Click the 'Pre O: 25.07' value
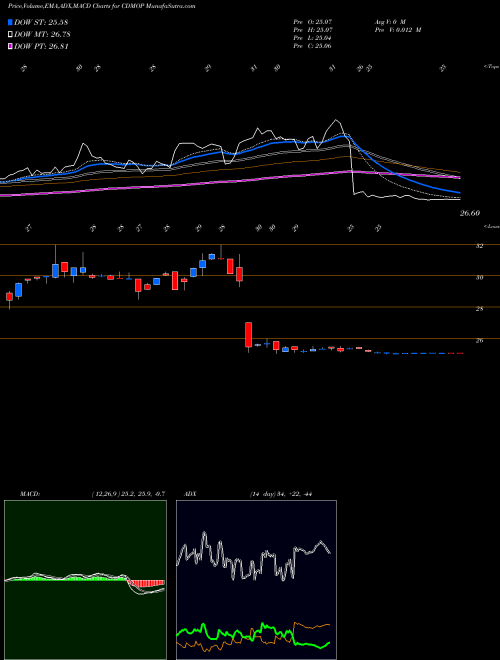This screenshot has height=660, width=500. pos(313,21)
